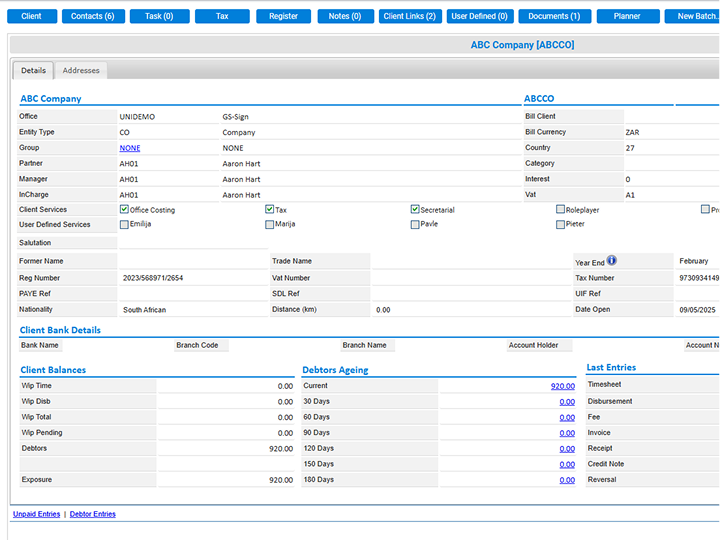Check the Pavle user defined service
Viewport: 720px width, 540px height.
click(x=415, y=225)
